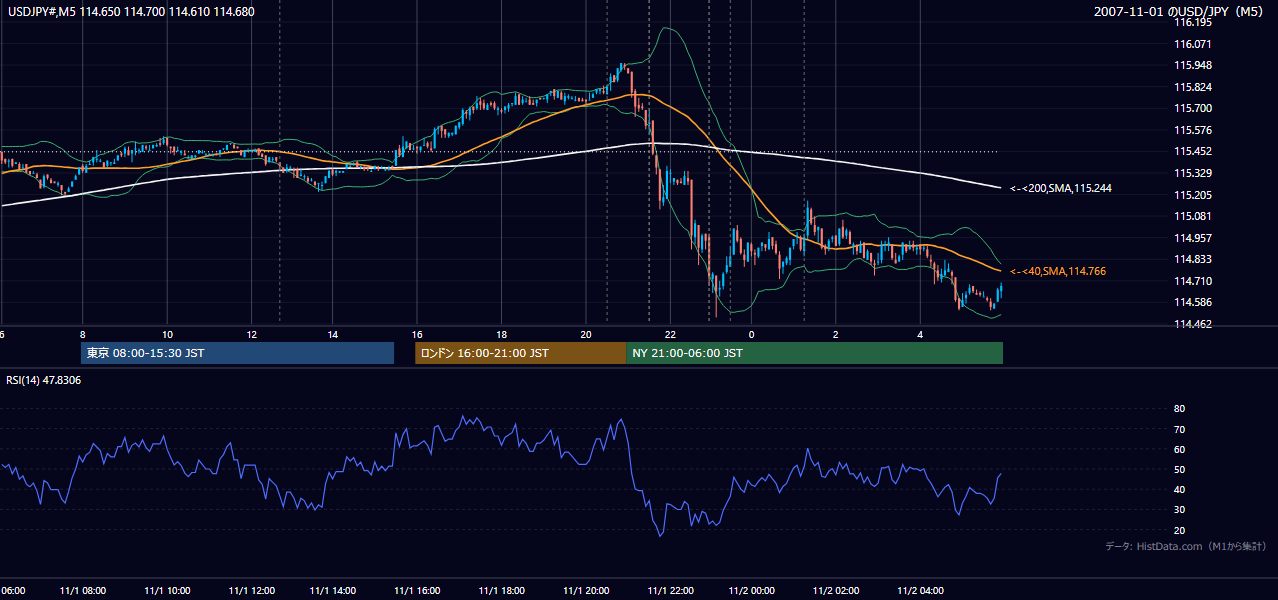This screenshot has width=1278, height=600.
Task: Click the 11/1 20:00 bottom time label
Action: 585,591
